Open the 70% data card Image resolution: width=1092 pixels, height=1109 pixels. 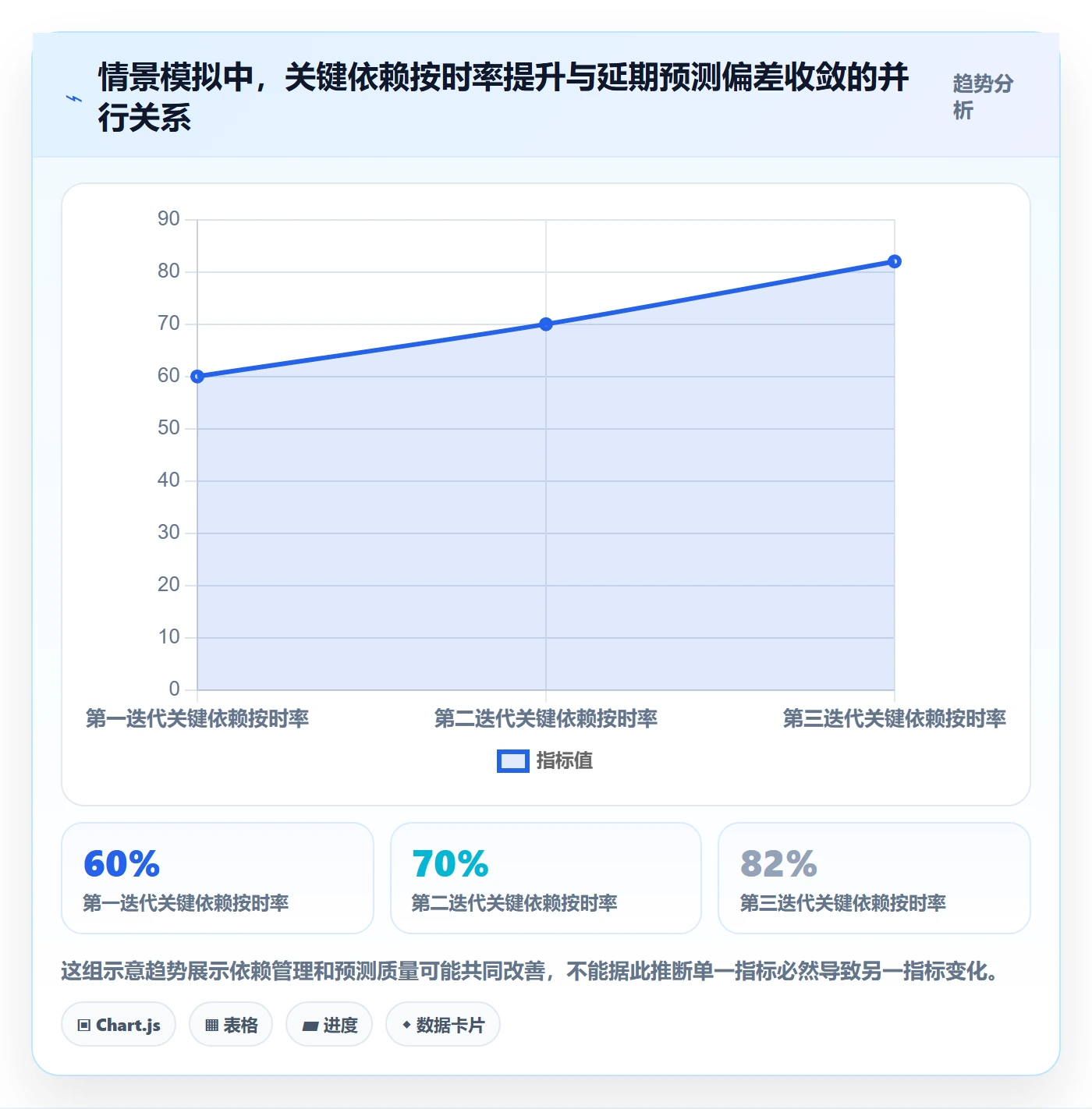point(546,878)
